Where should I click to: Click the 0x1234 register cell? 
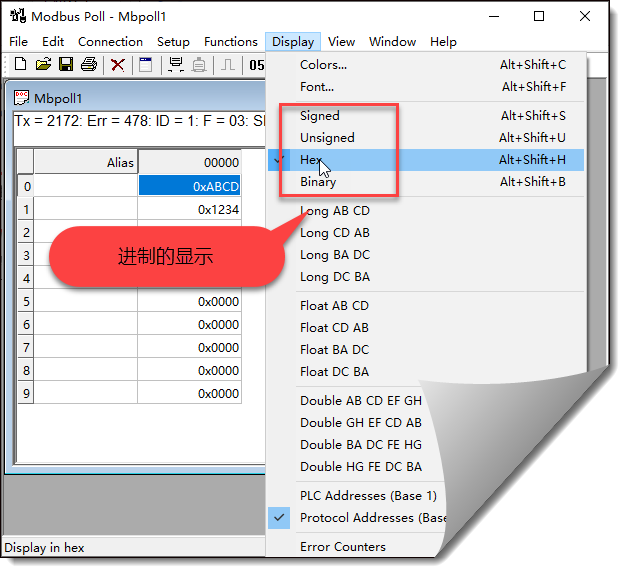tap(189, 209)
